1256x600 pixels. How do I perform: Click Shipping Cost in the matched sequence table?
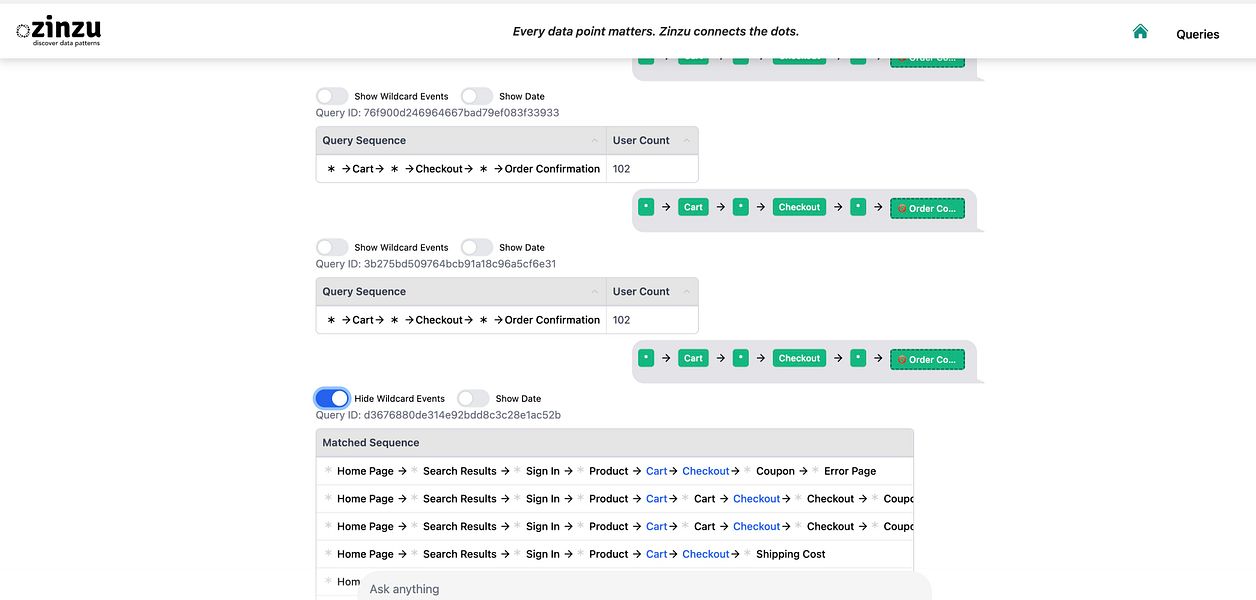791,554
